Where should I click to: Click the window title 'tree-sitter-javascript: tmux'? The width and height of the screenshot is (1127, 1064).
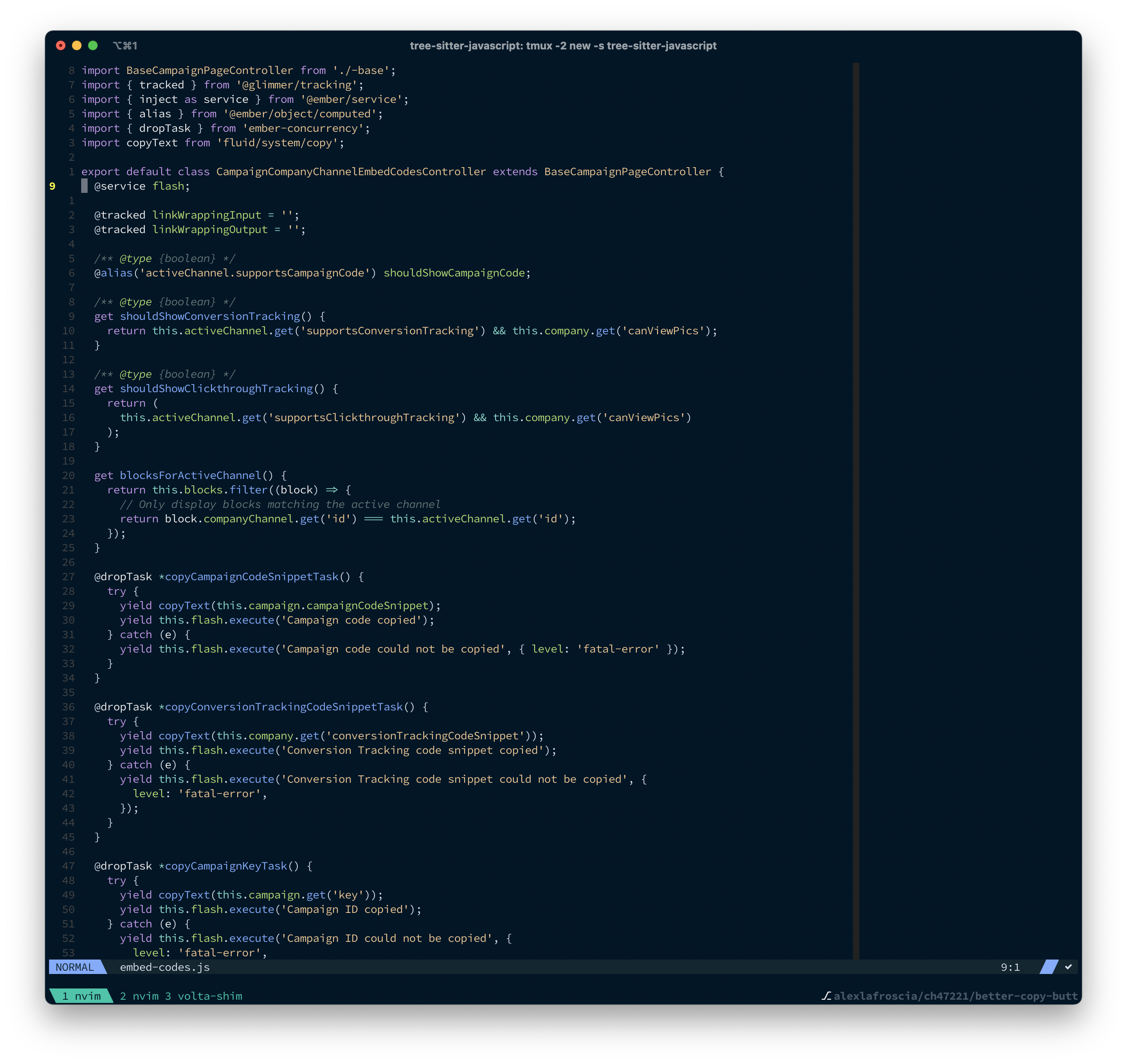(563, 45)
